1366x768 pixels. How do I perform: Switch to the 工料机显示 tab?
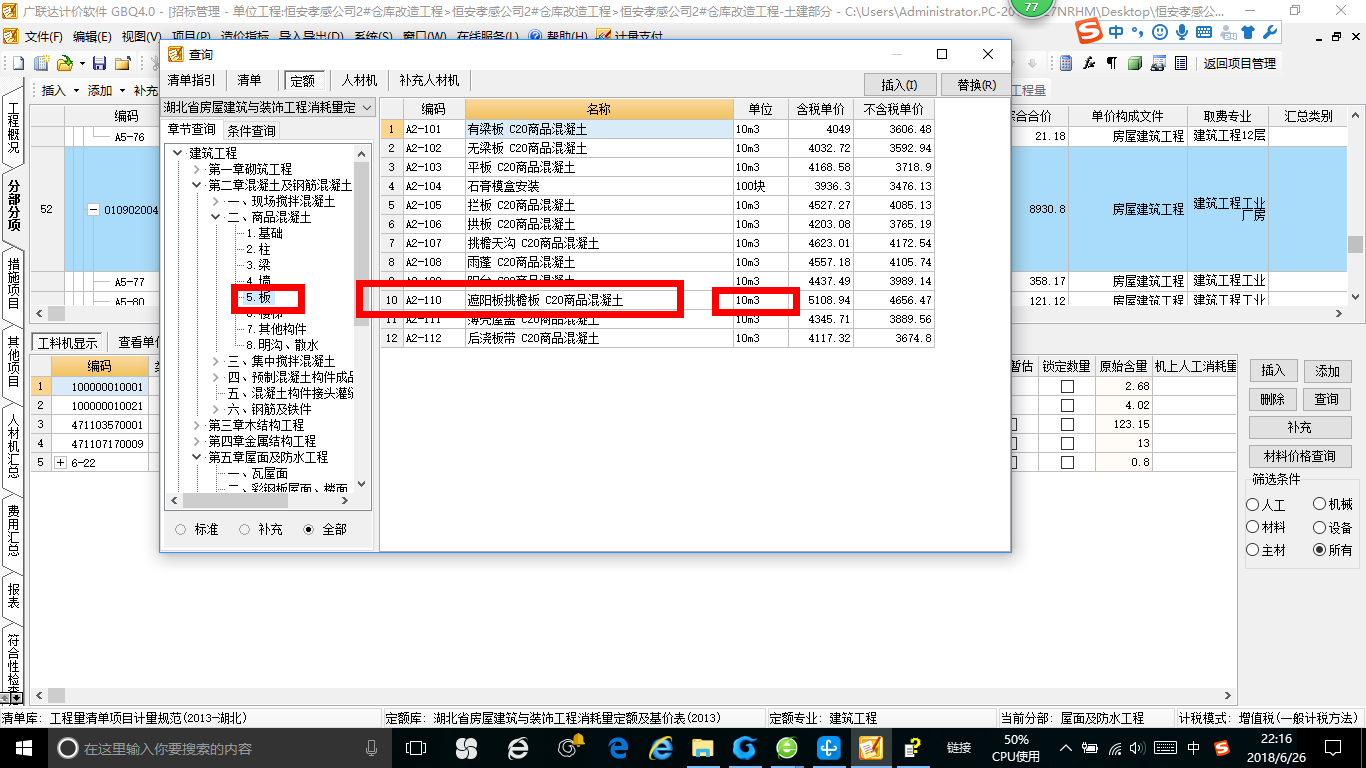68,343
